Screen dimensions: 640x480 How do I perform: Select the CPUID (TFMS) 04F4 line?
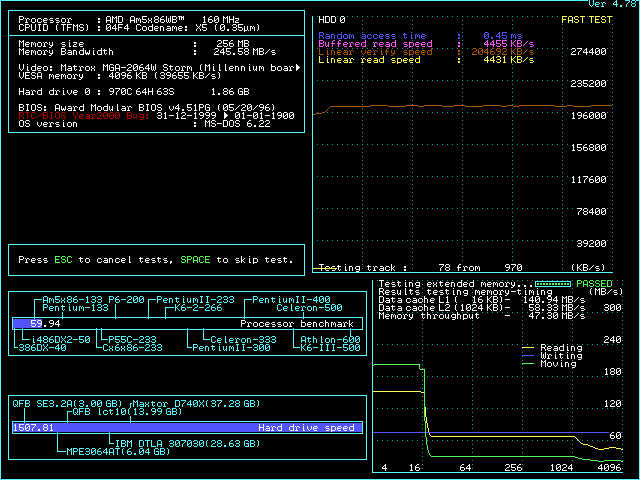139,28
